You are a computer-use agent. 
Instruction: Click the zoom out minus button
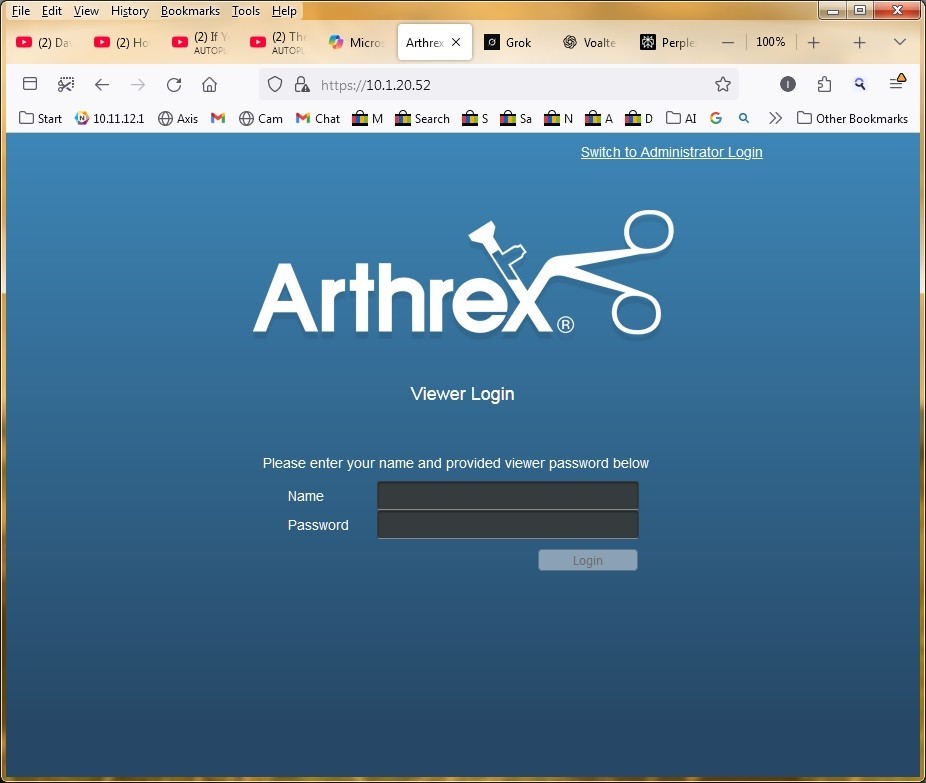pos(728,43)
